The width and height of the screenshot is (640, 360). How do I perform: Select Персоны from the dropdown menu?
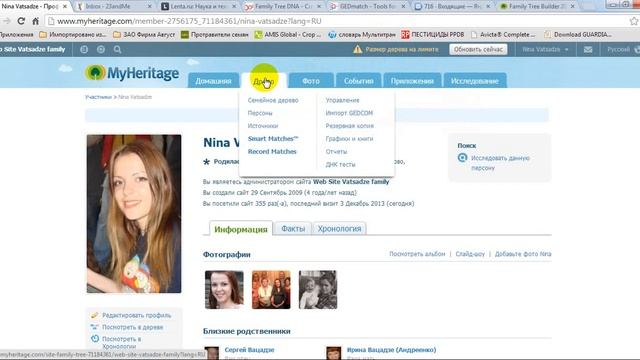coord(260,113)
